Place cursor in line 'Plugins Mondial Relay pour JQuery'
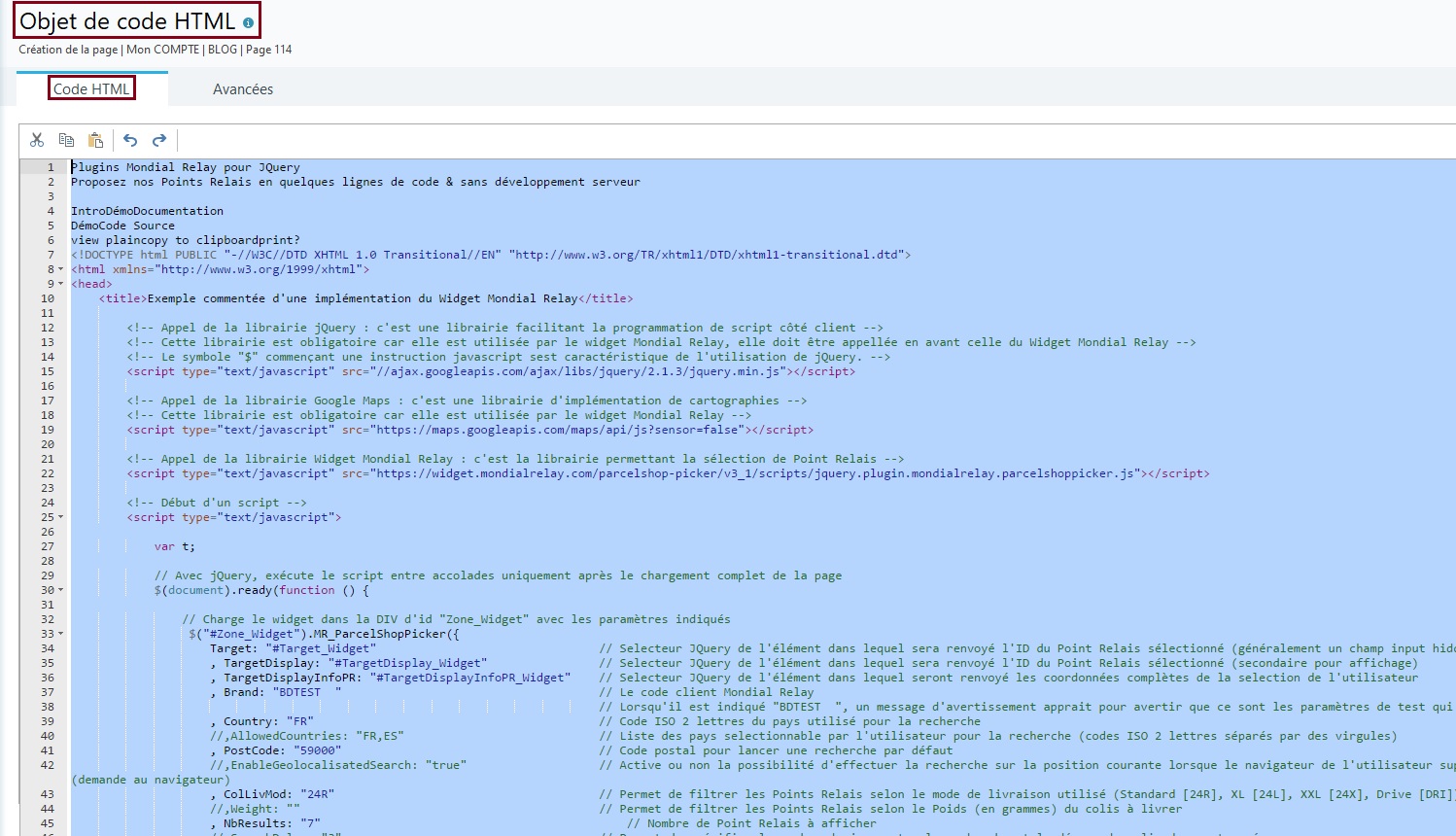This screenshot has height=836, width=1456. coord(186,167)
